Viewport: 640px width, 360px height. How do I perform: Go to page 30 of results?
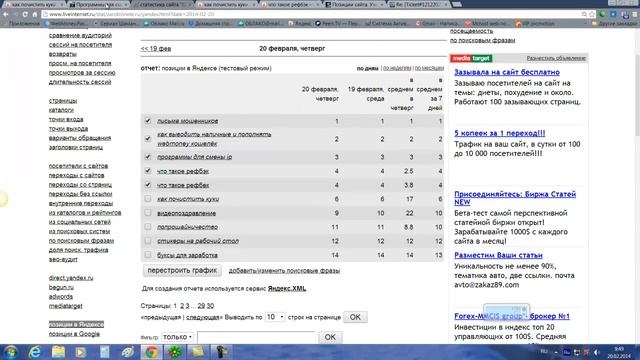210,306
